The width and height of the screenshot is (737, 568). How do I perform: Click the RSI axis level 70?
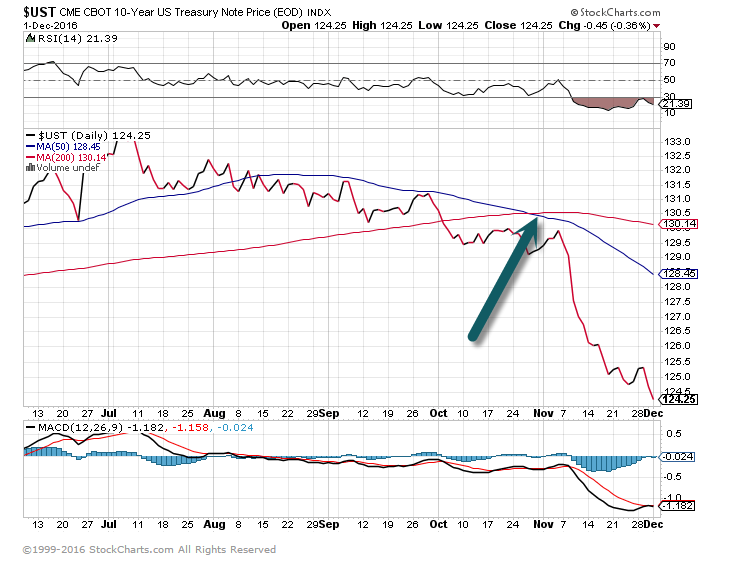(669, 63)
